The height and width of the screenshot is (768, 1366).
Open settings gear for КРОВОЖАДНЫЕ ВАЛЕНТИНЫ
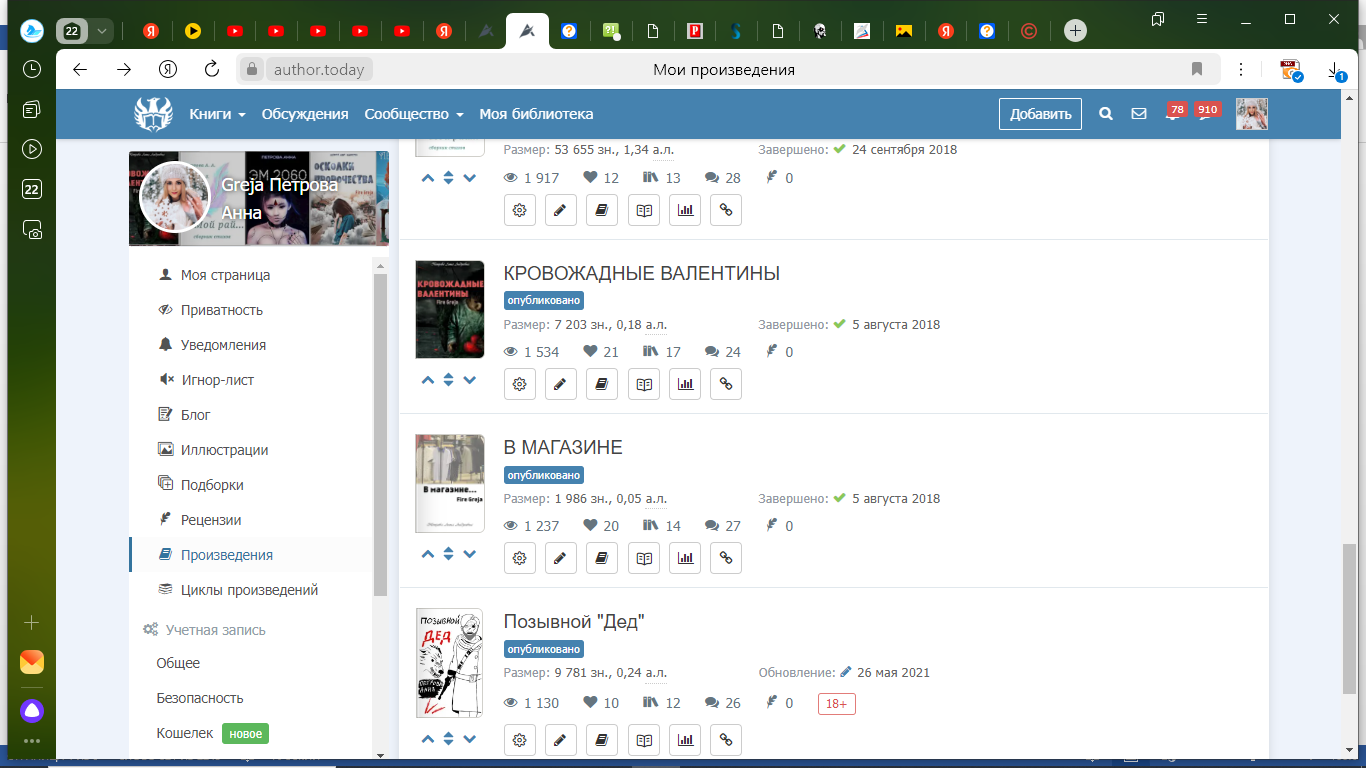(x=520, y=384)
